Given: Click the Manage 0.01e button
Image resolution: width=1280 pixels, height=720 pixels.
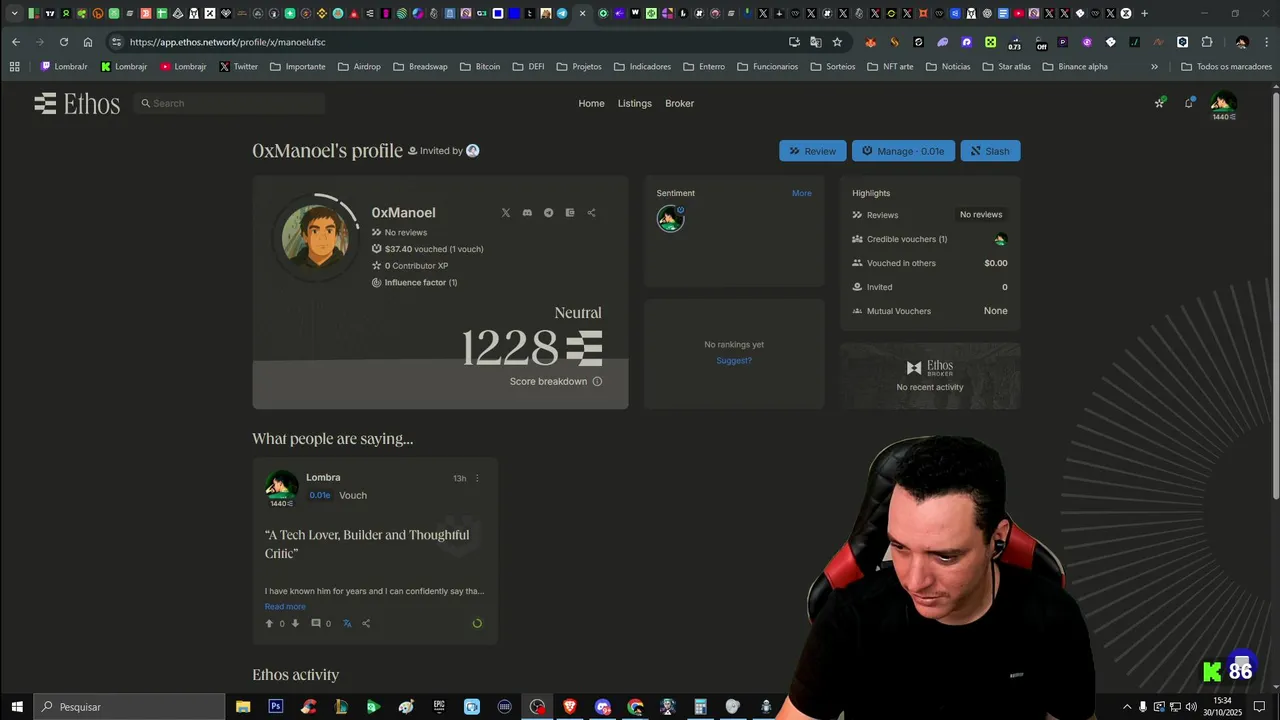Looking at the screenshot, I should tap(903, 151).
